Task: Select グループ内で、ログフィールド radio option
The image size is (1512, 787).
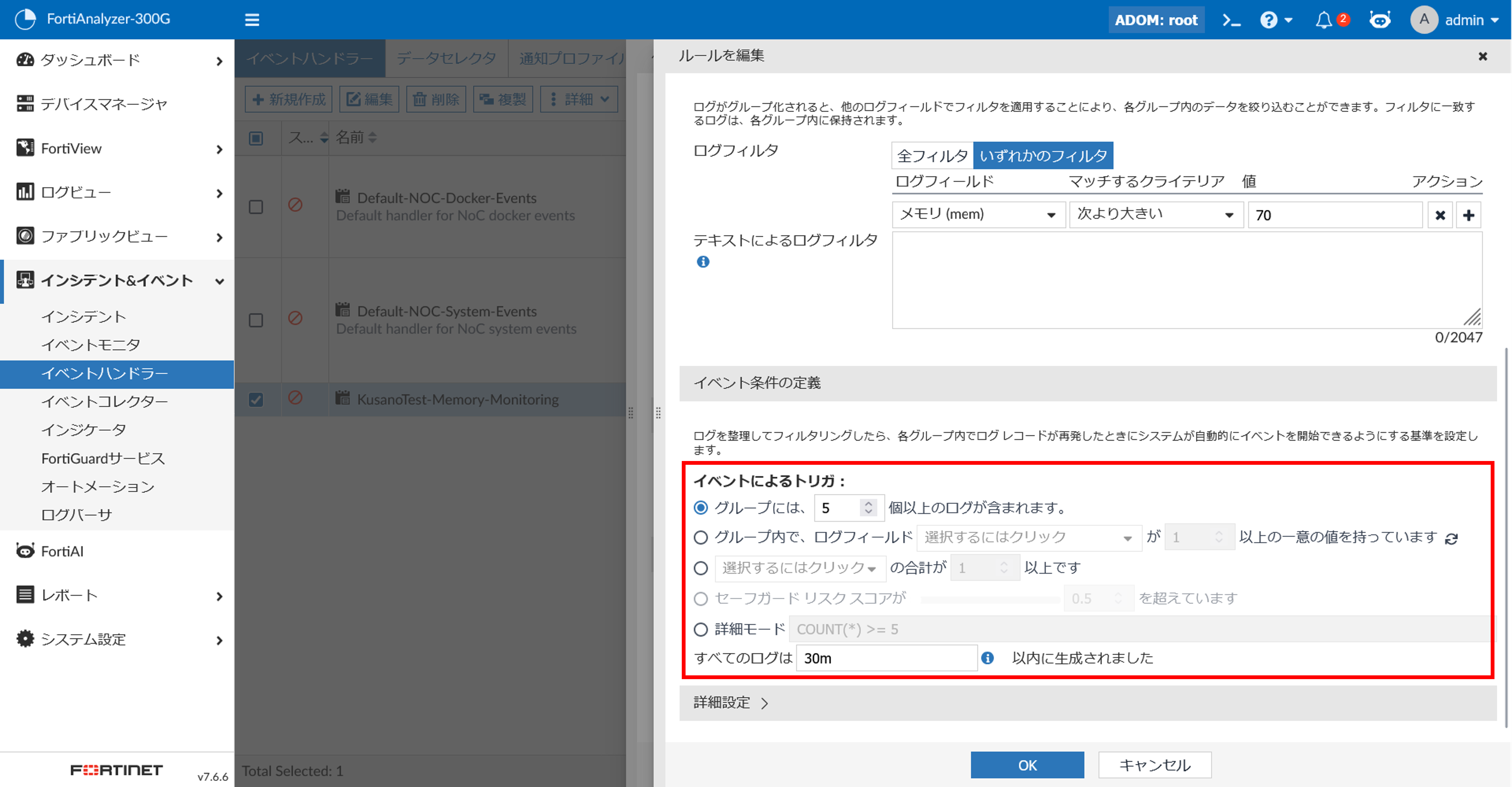Action: 701,538
